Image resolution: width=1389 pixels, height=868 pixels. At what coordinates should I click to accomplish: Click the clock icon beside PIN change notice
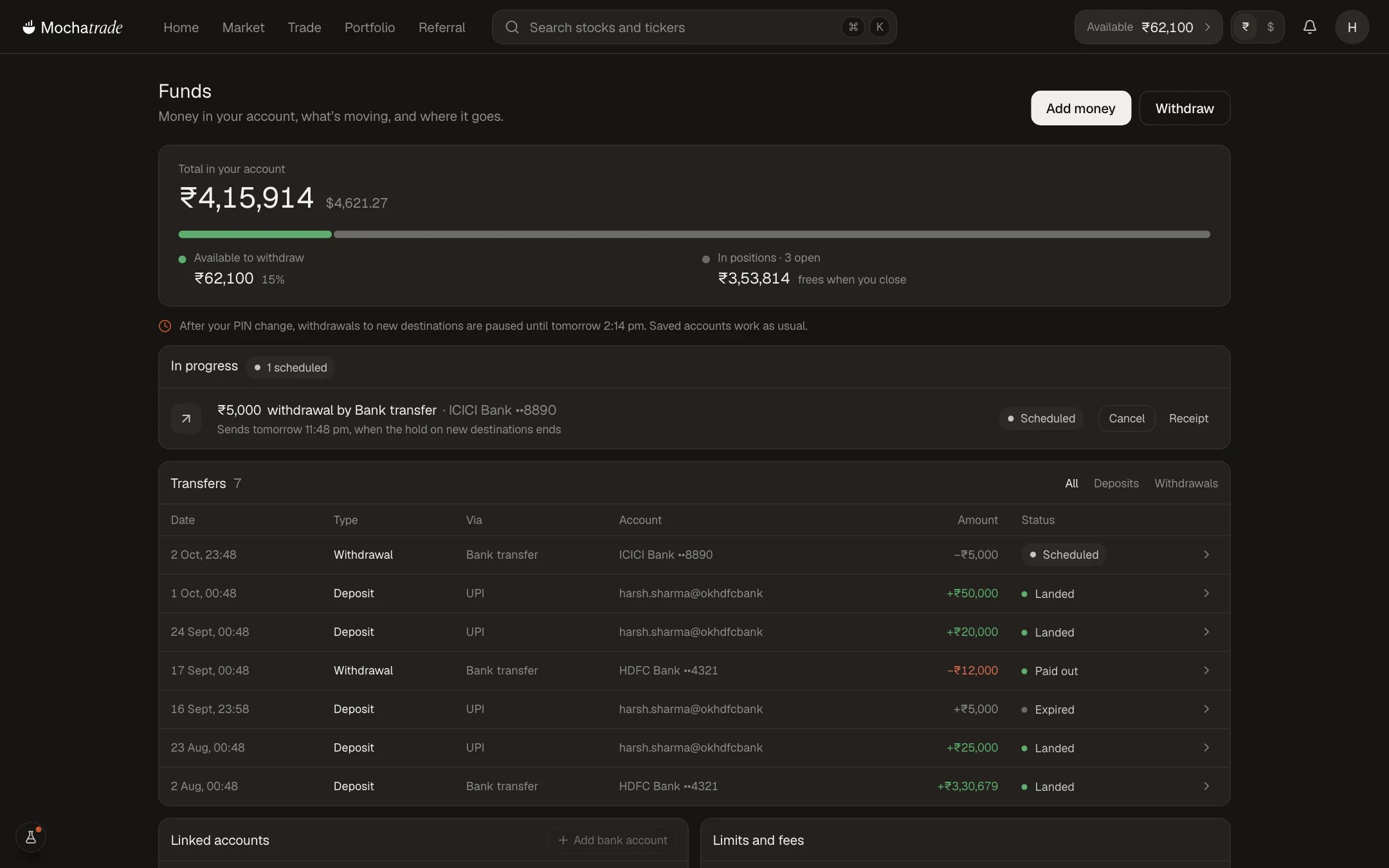point(165,326)
